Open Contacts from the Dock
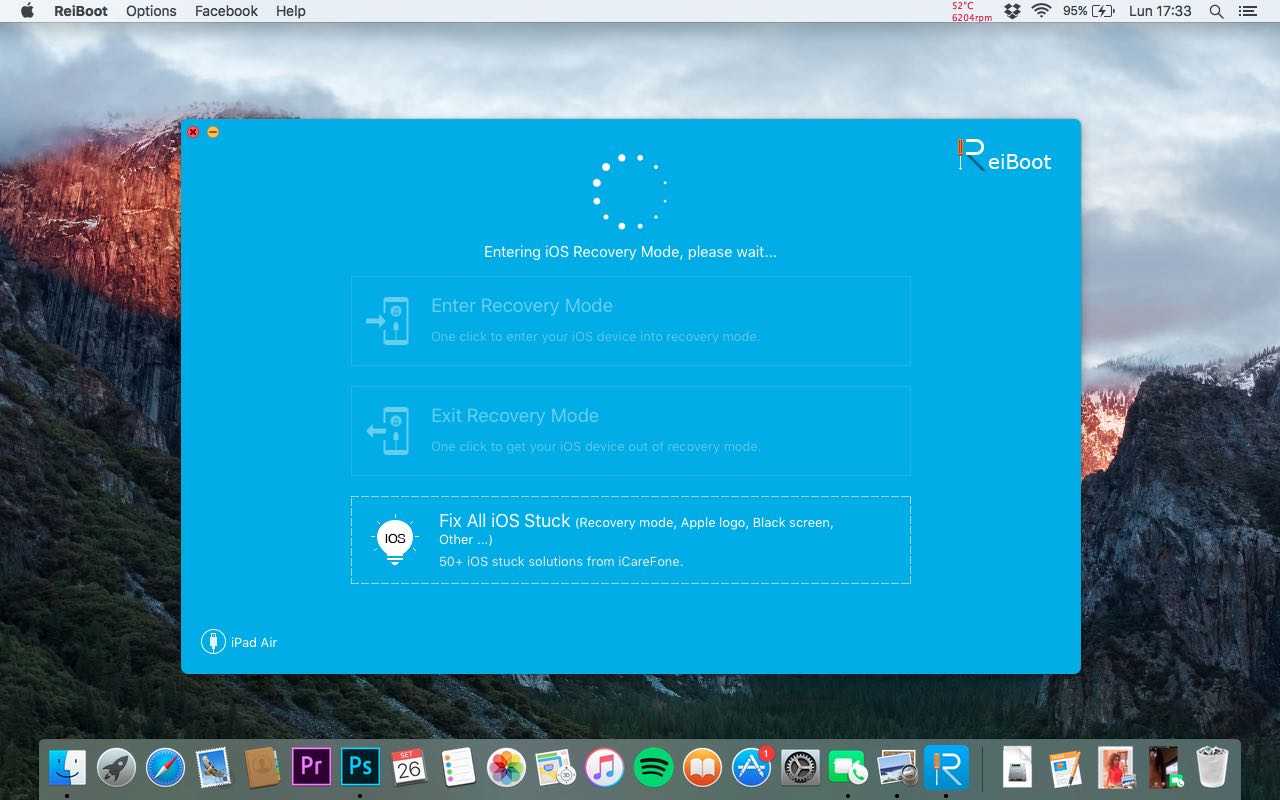This screenshot has width=1280, height=800. tap(262, 768)
